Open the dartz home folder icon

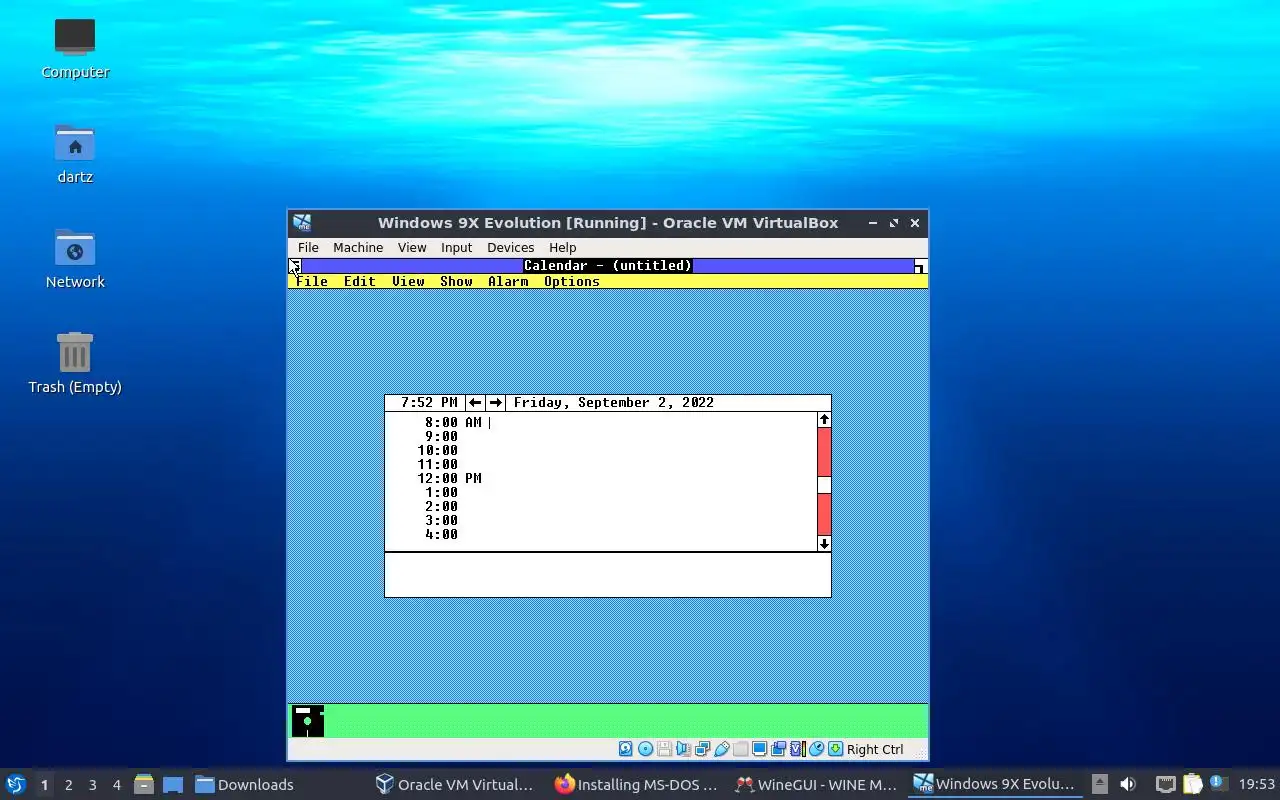coord(75,154)
